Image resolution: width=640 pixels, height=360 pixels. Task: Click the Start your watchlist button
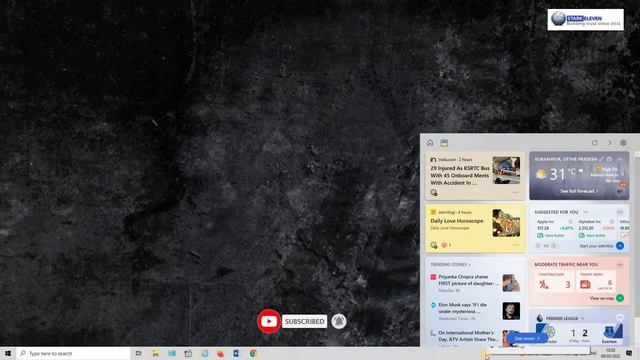pyautogui.click(x=620, y=246)
